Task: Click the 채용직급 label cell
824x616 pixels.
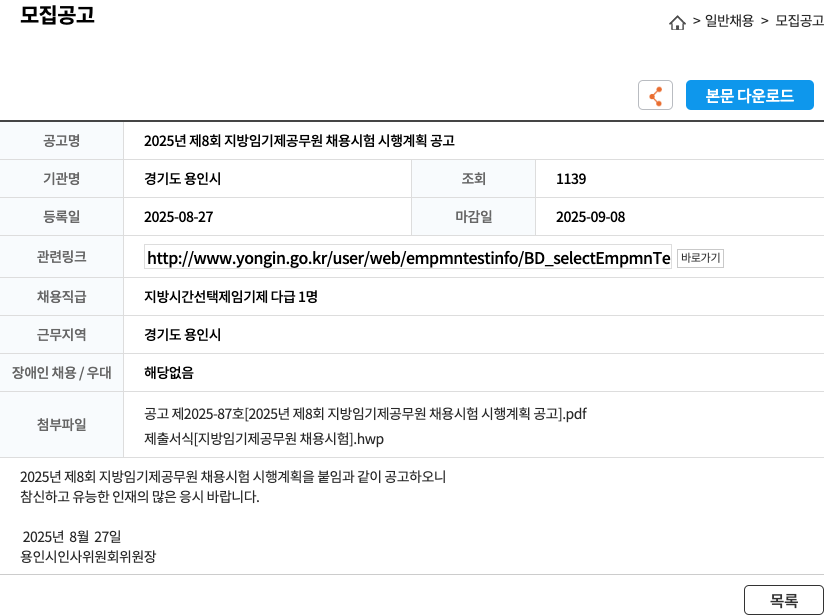Action: 61,297
